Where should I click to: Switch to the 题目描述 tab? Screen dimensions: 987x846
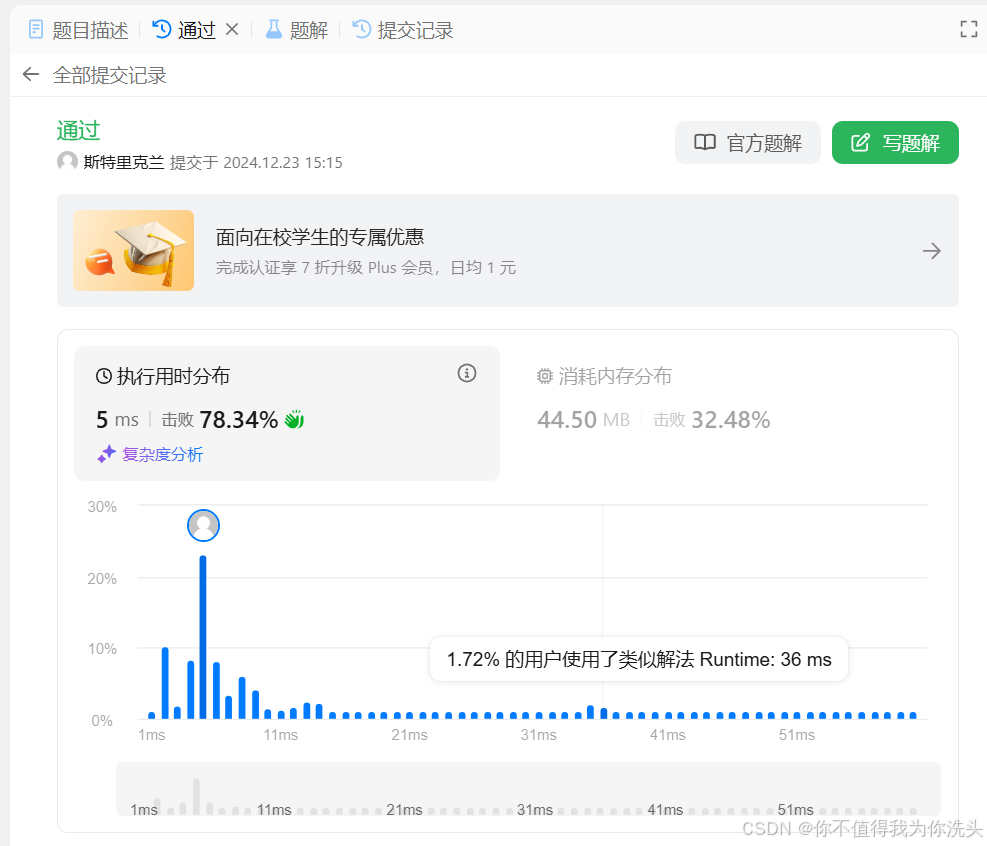(x=88, y=29)
